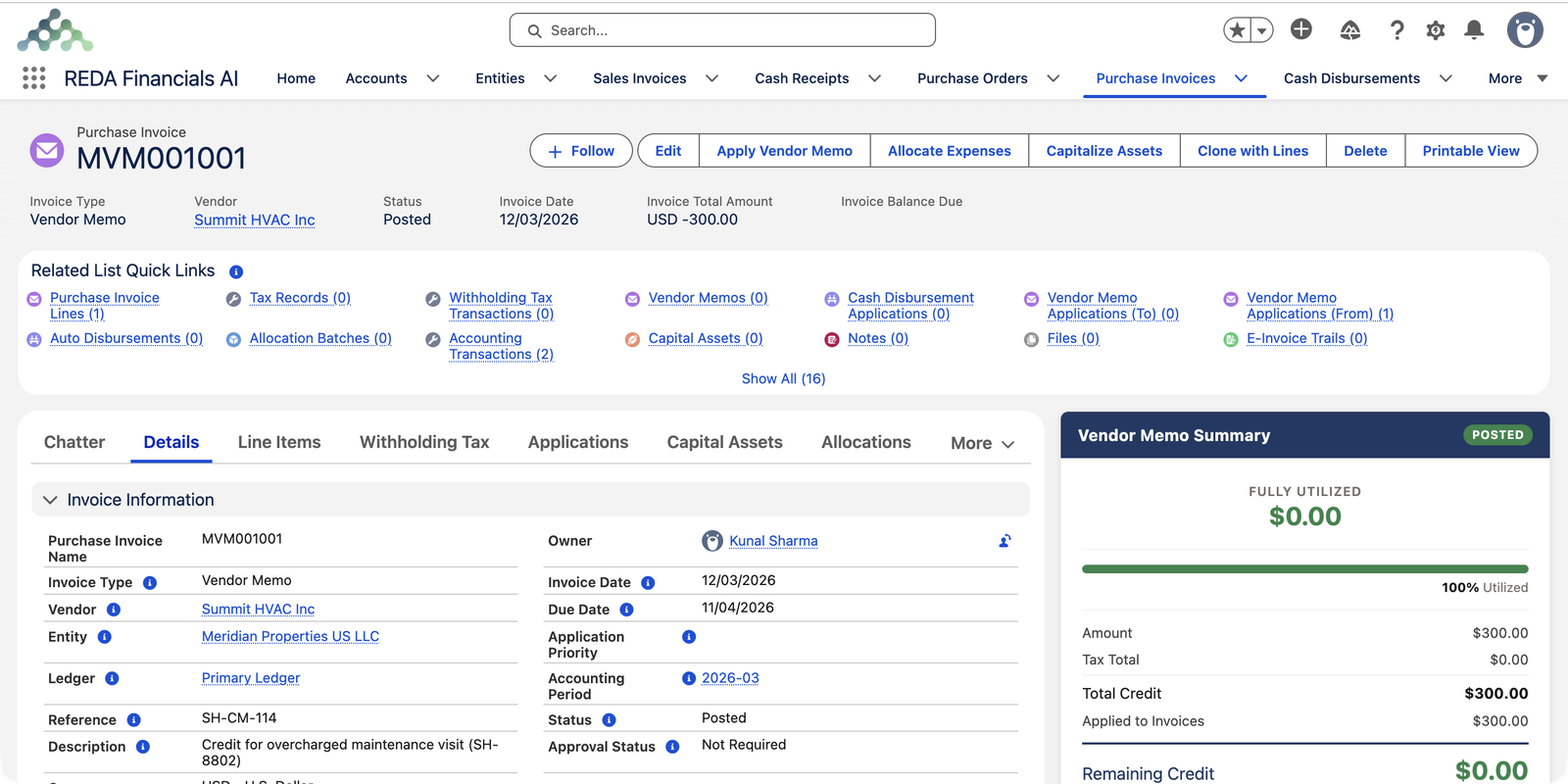Viewport: 1568px width, 784px height.
Task: Switch to the Chatter tab
Action: [74, 442]
